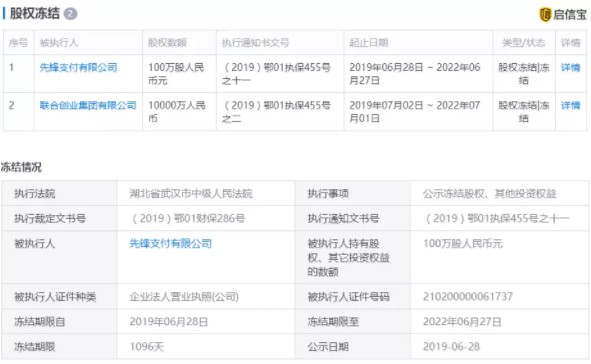Select 股权冻结|冻结 status in row 1
The image size is (591, 364).
tap(524, 74)
